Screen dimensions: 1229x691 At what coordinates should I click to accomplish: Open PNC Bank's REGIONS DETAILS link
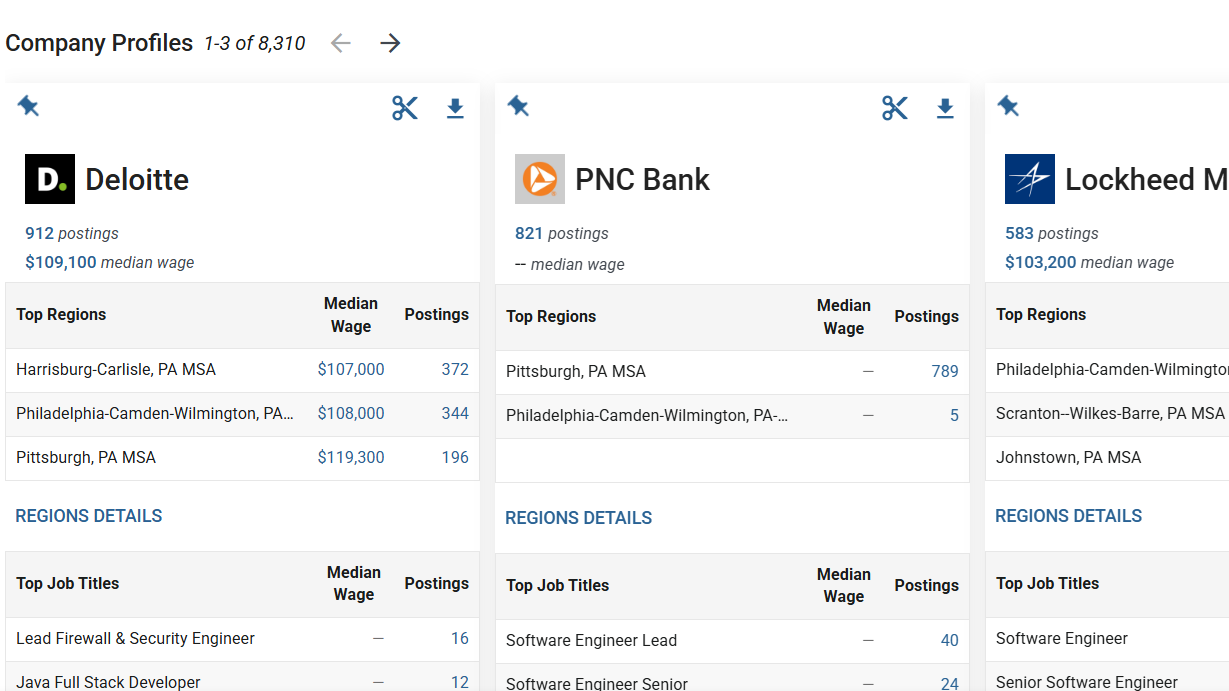click(x=579, y=518)
